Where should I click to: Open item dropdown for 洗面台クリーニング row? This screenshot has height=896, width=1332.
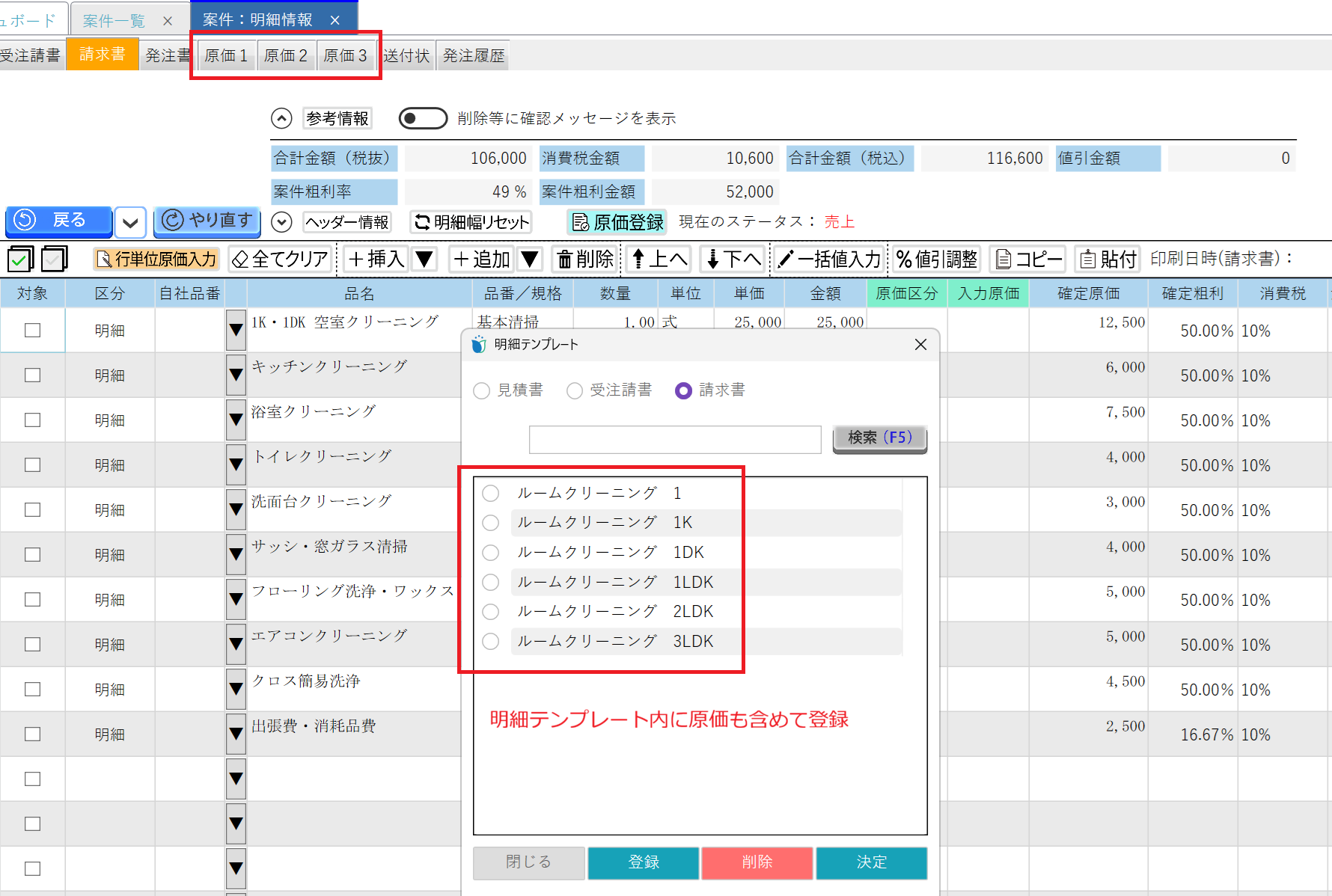236,509
